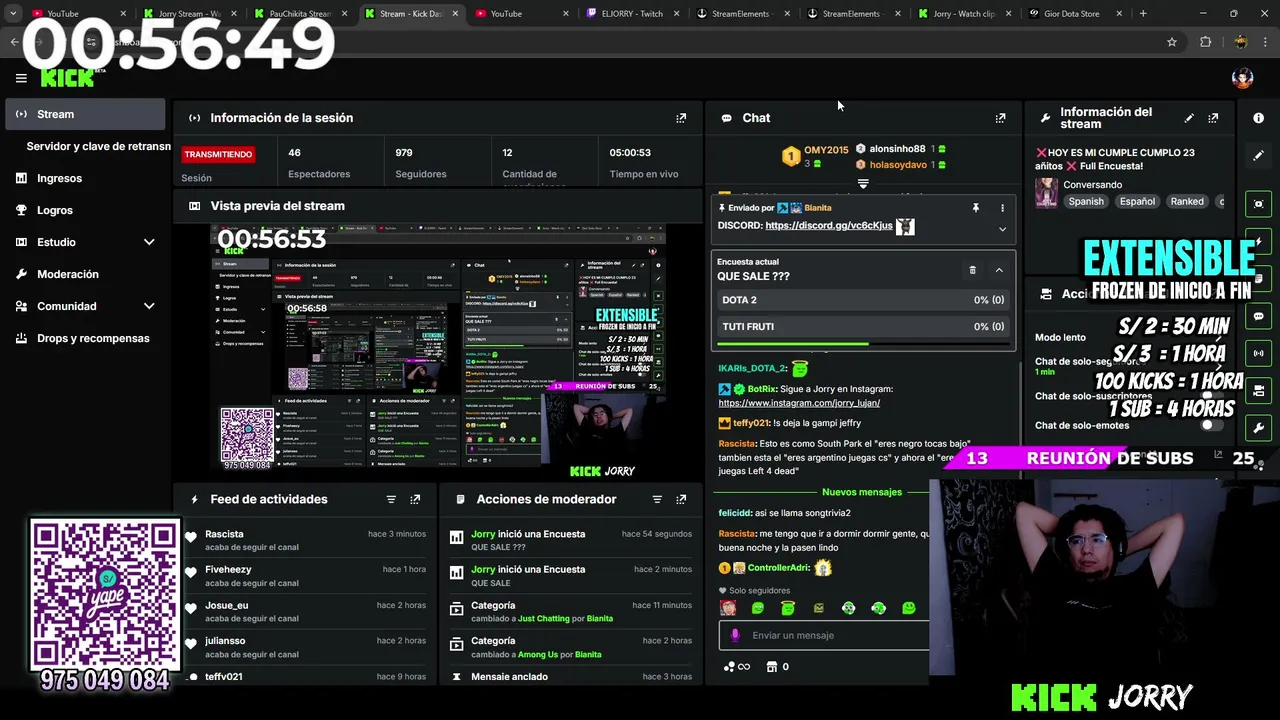Pop out Información del stream panel

coord(1213,118)
